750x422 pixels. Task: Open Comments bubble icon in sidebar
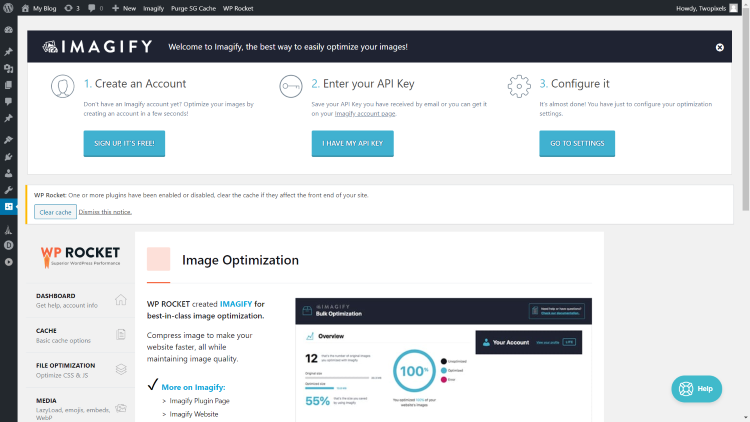[x=8, y=101]
